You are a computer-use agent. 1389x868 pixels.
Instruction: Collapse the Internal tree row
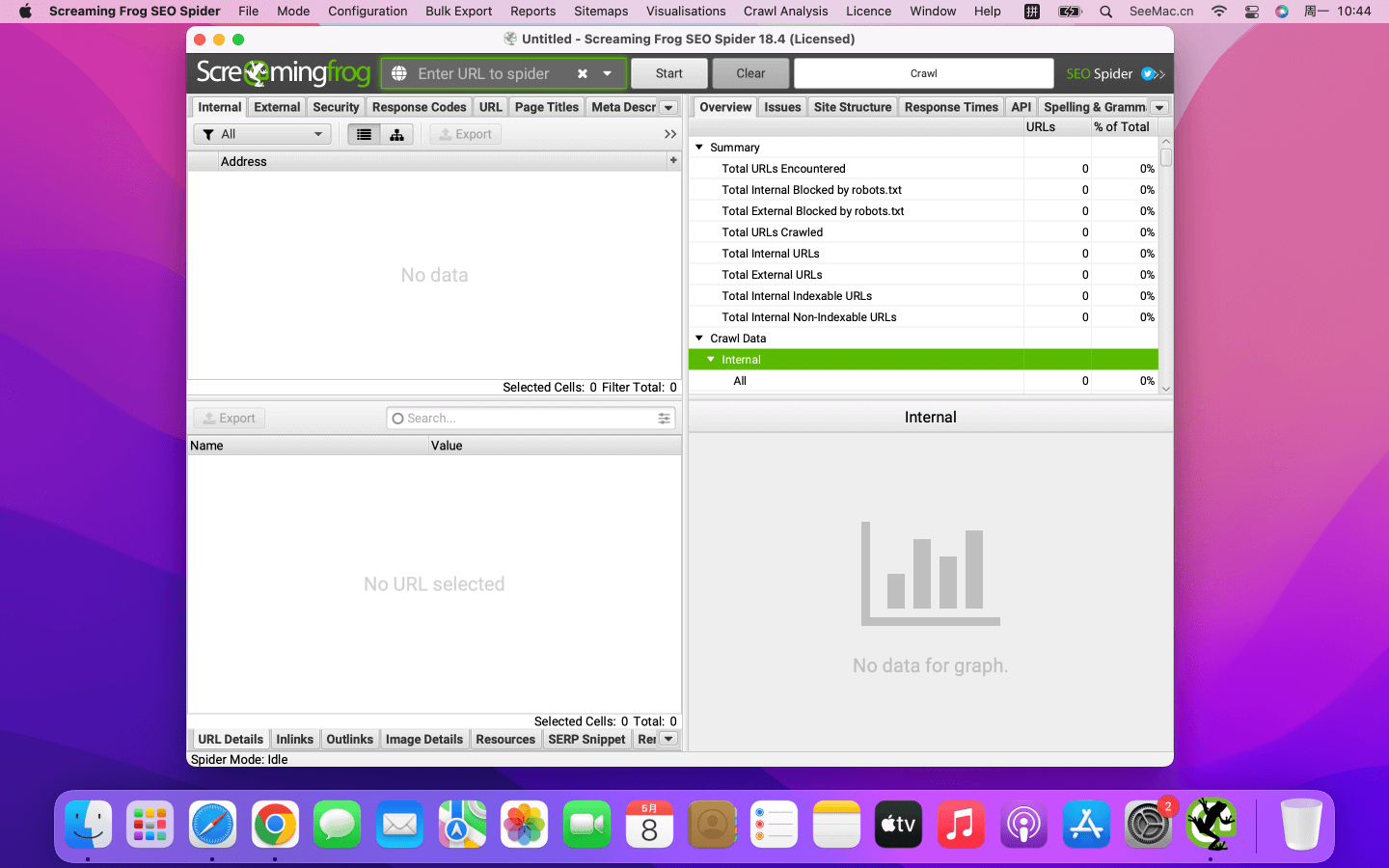pos(711,360)
